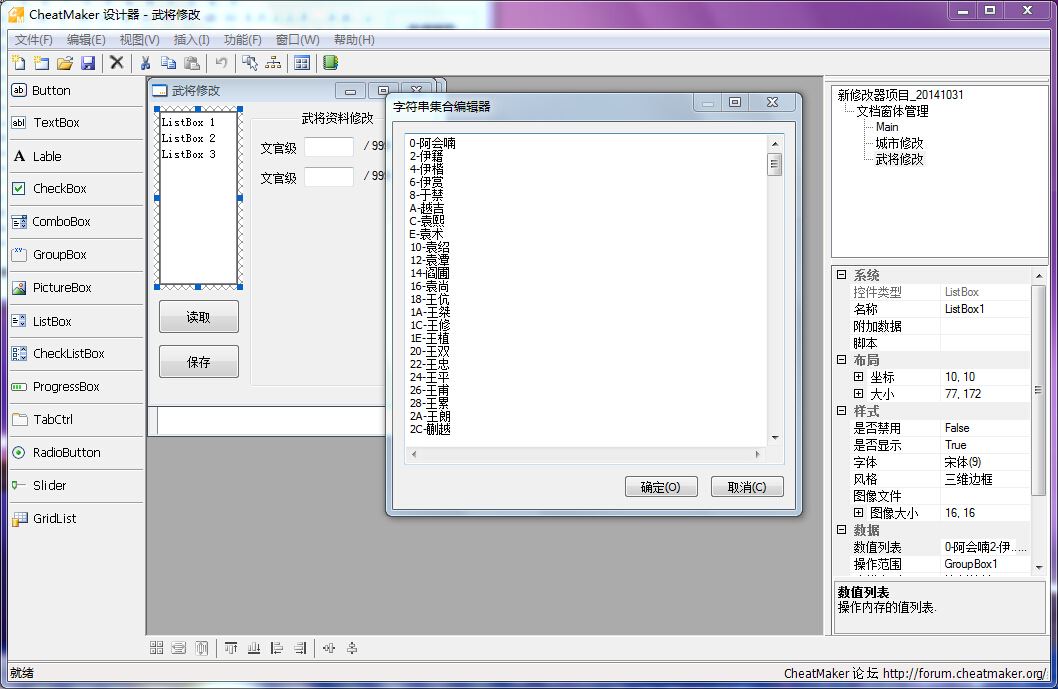Click the align left icon in bottom toolbar
The width and height of the screenshot is (1058, 689).
click(x=277, y=648)
